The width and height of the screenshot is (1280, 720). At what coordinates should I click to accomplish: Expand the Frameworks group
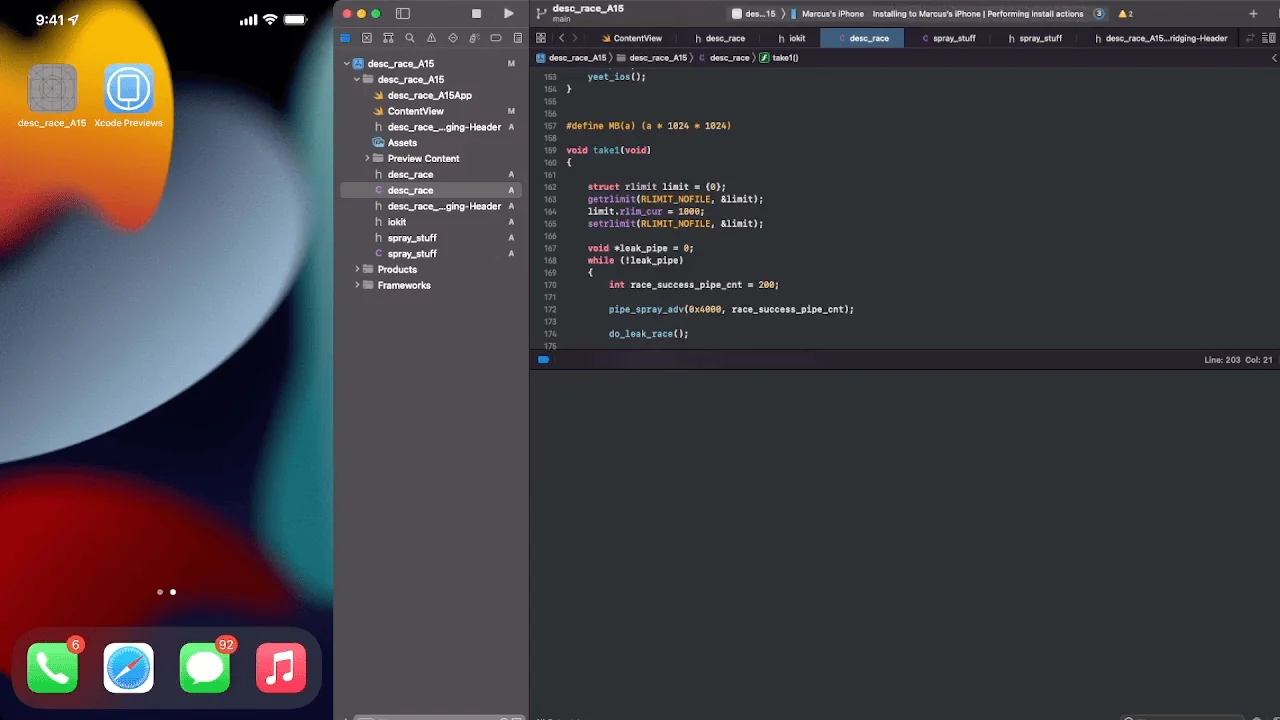click(x=357, y=286)
